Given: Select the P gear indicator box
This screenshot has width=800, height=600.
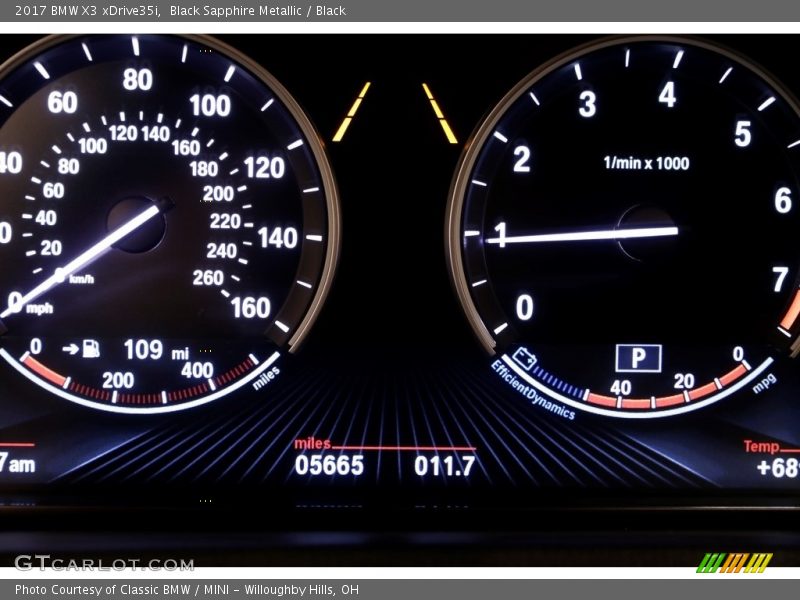Looking at the screenshot, I should point(638,357).
